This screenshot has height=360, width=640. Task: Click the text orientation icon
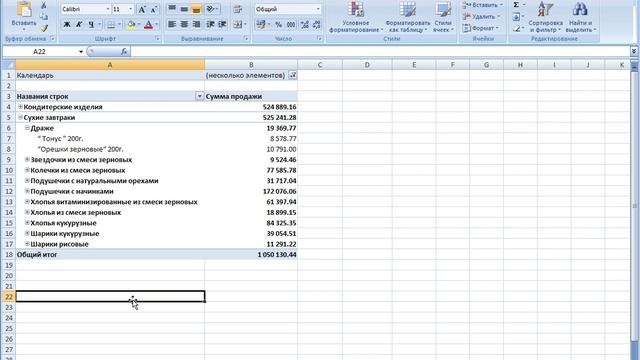(x=211, y=9)
